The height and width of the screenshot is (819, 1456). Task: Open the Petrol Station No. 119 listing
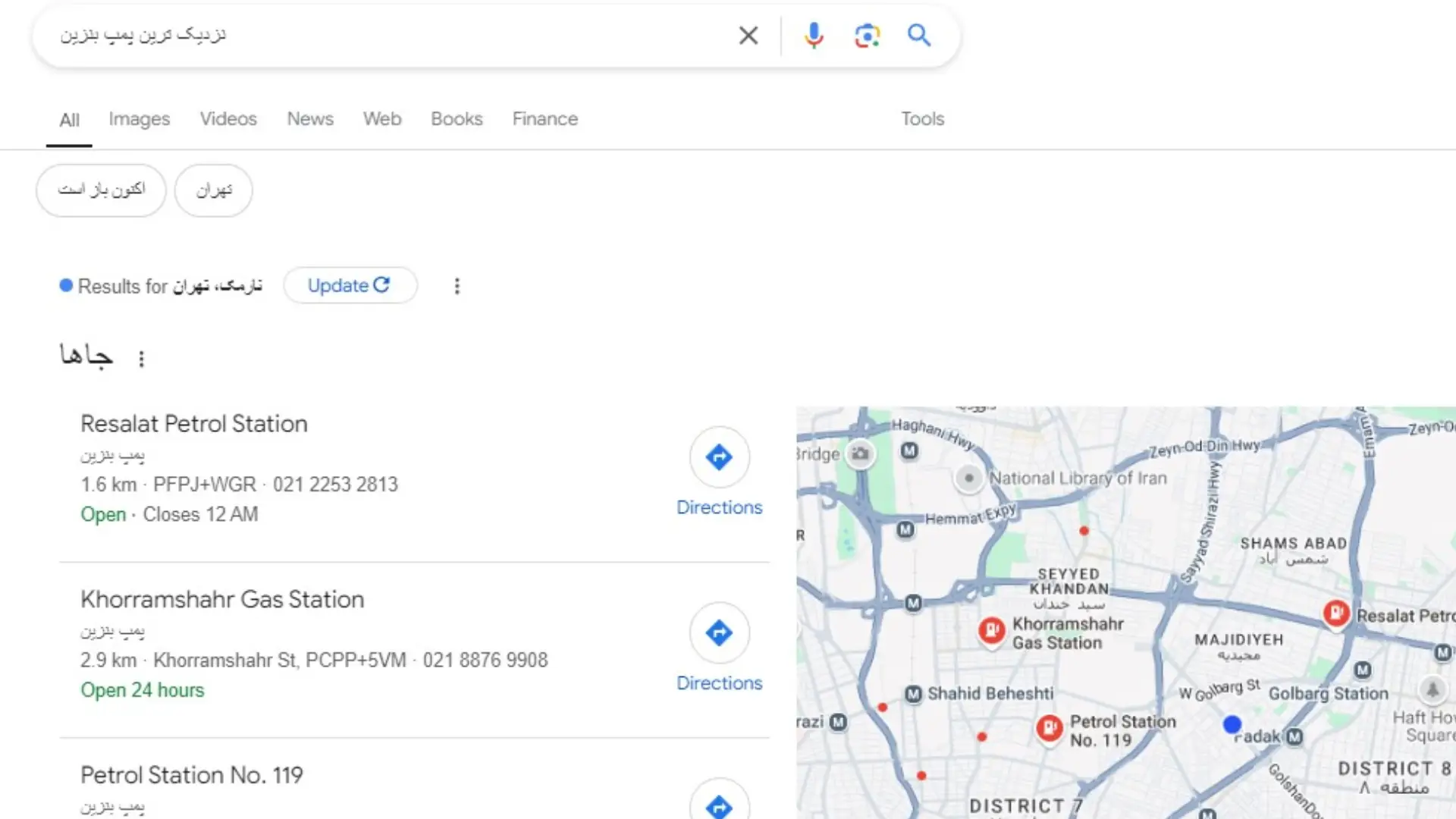tap(192, 775)
